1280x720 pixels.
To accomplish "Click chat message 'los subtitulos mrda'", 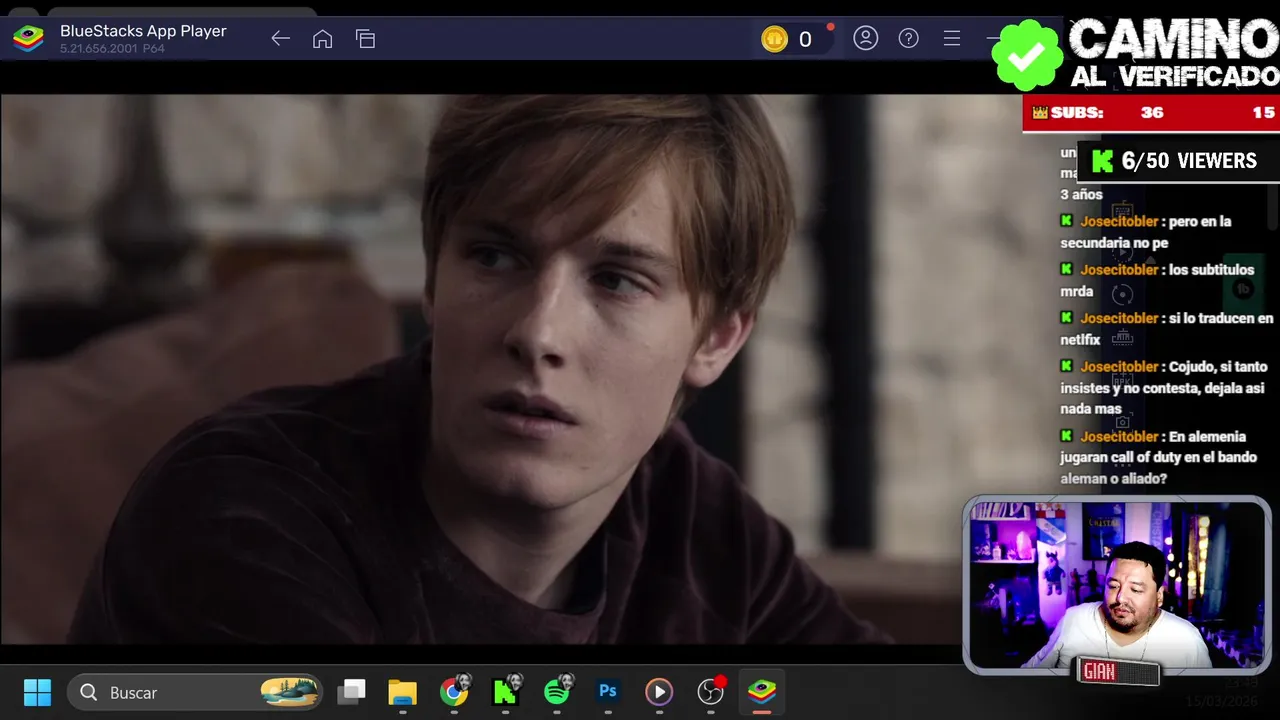I will click(x=1157, y=280).
